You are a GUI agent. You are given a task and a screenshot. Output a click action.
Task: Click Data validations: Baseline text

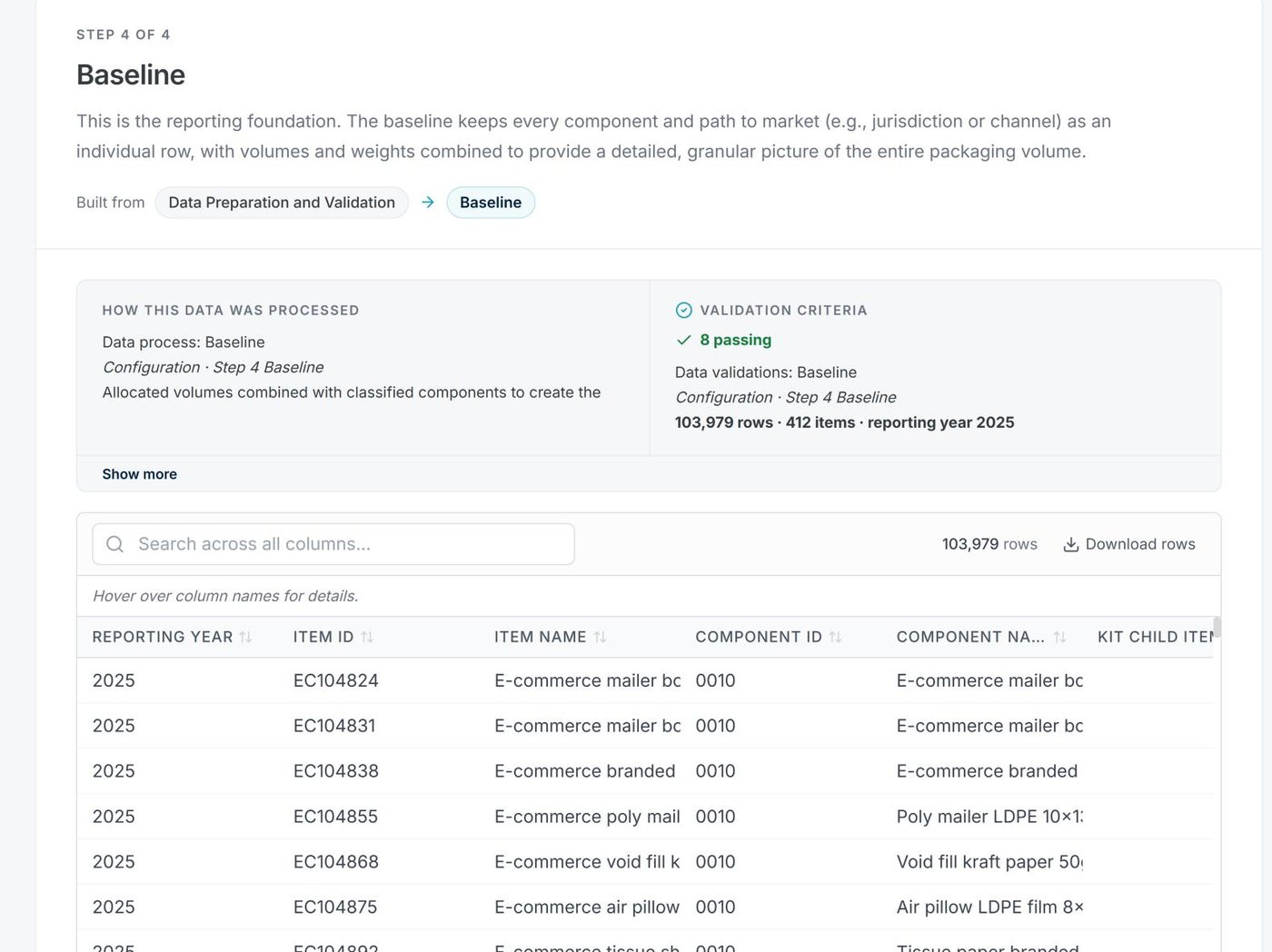[766, 372]
